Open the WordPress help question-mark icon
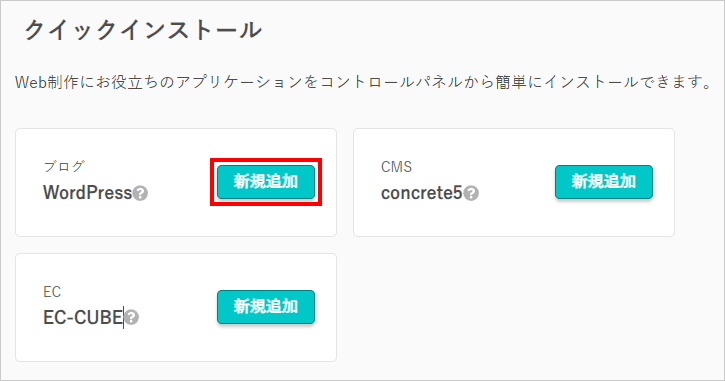Screen dimensions: 725x381 (141, 193)
